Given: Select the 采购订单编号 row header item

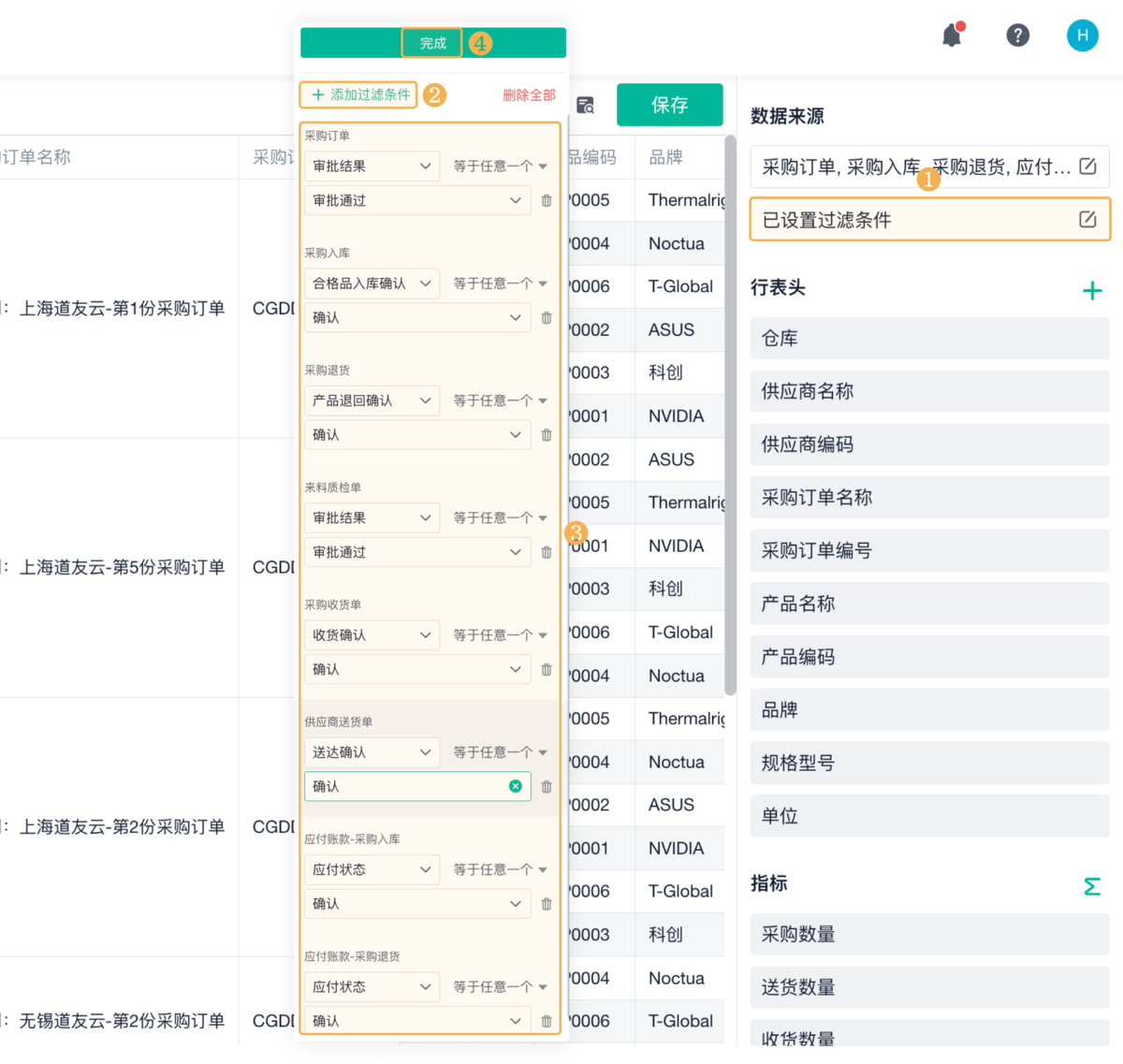Looking at the screenshot, I should click(x=929, y=550).
